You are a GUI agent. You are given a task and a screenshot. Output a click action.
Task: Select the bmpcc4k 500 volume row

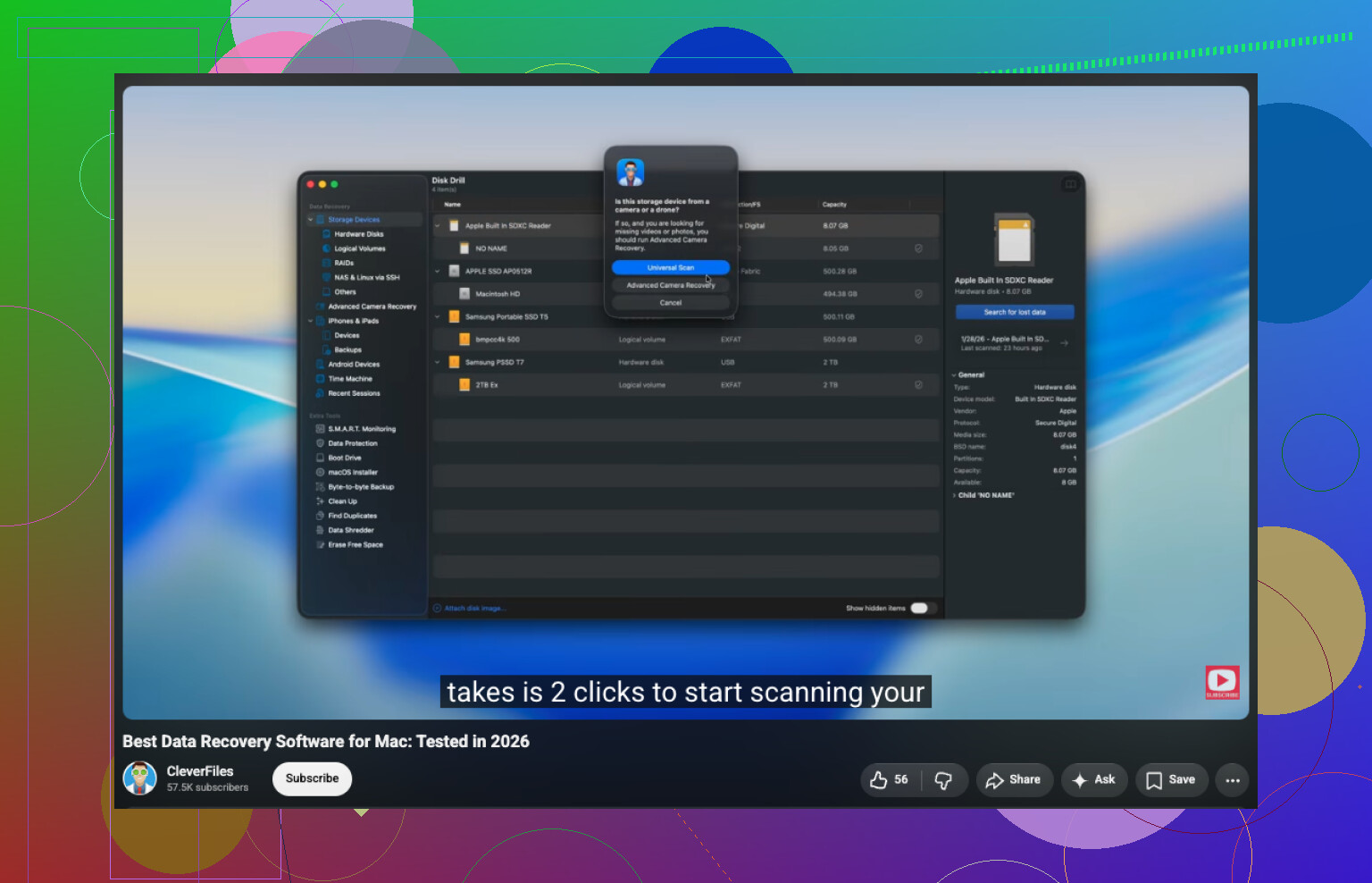tap(686, 340)
